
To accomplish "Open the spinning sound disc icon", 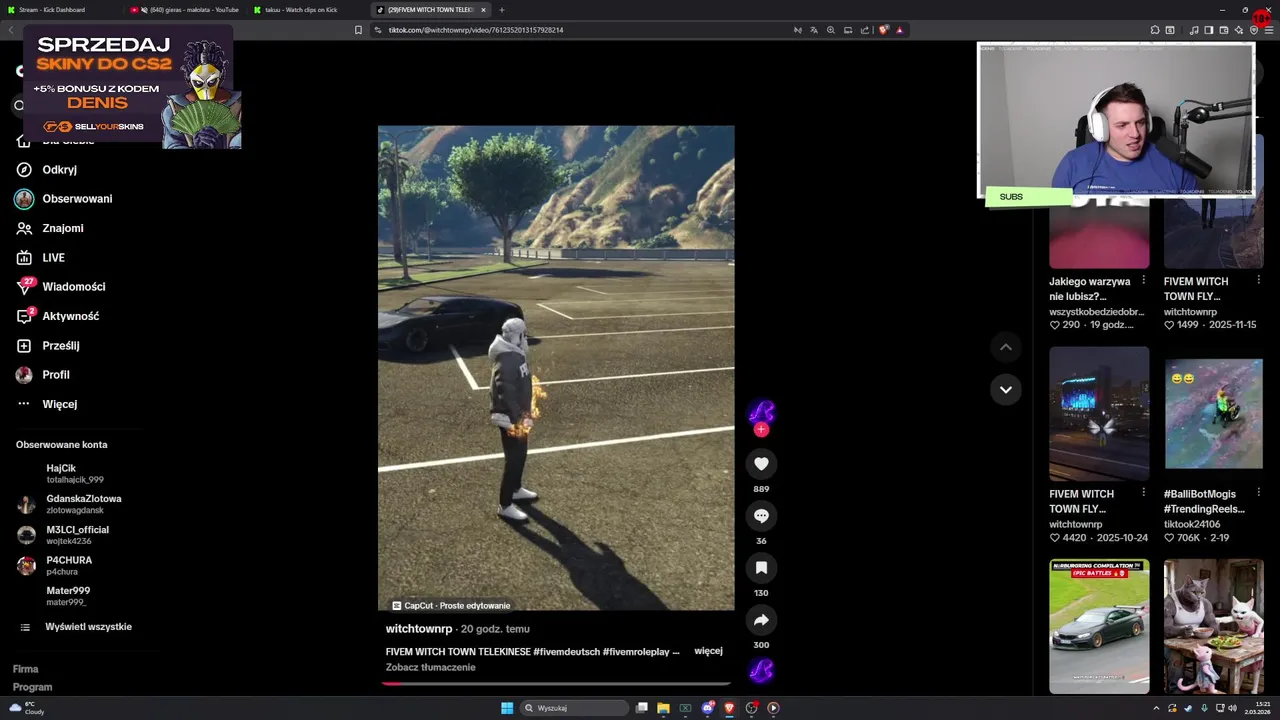I will coord(761,671).
